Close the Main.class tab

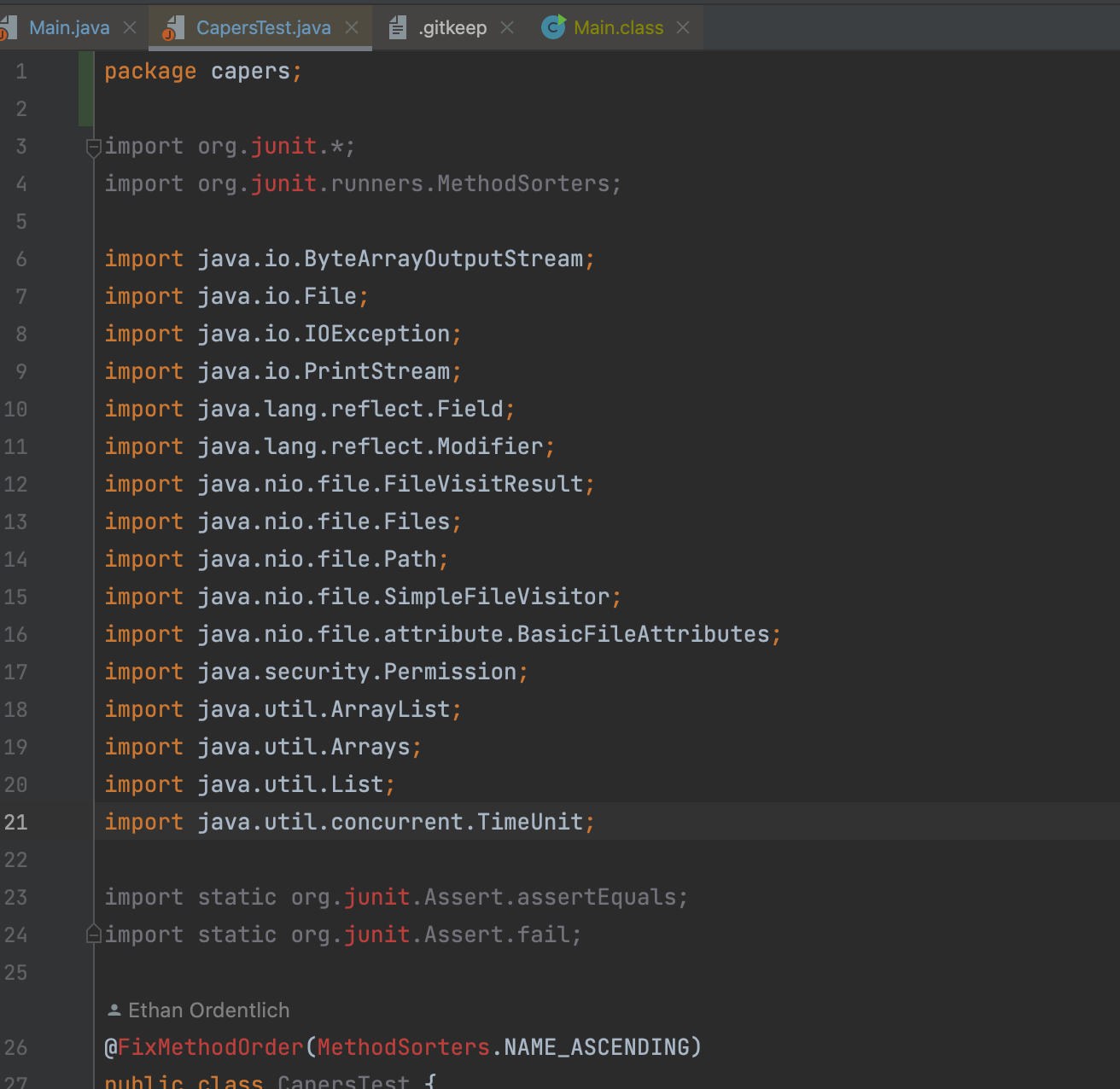click(x=683, y=28)
